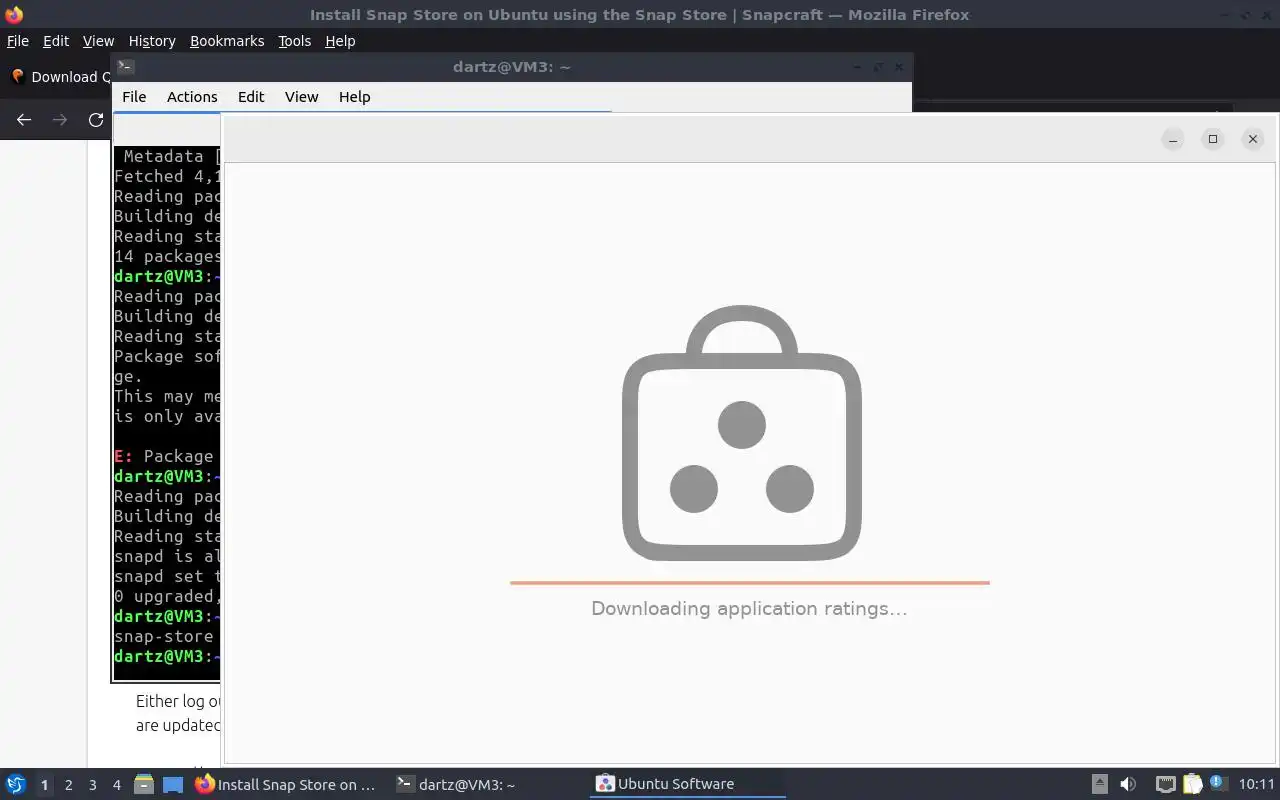
Task: Open terminal Actions menu
Action: [192, 97]
